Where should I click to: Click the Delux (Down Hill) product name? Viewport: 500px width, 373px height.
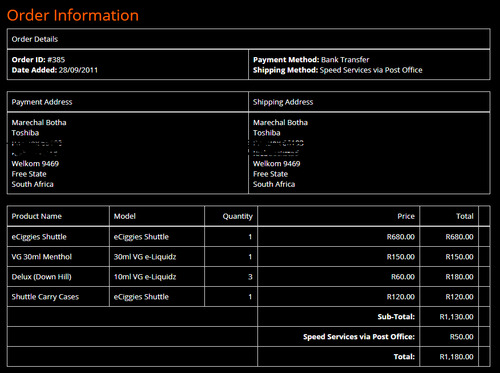pos(41,277)
